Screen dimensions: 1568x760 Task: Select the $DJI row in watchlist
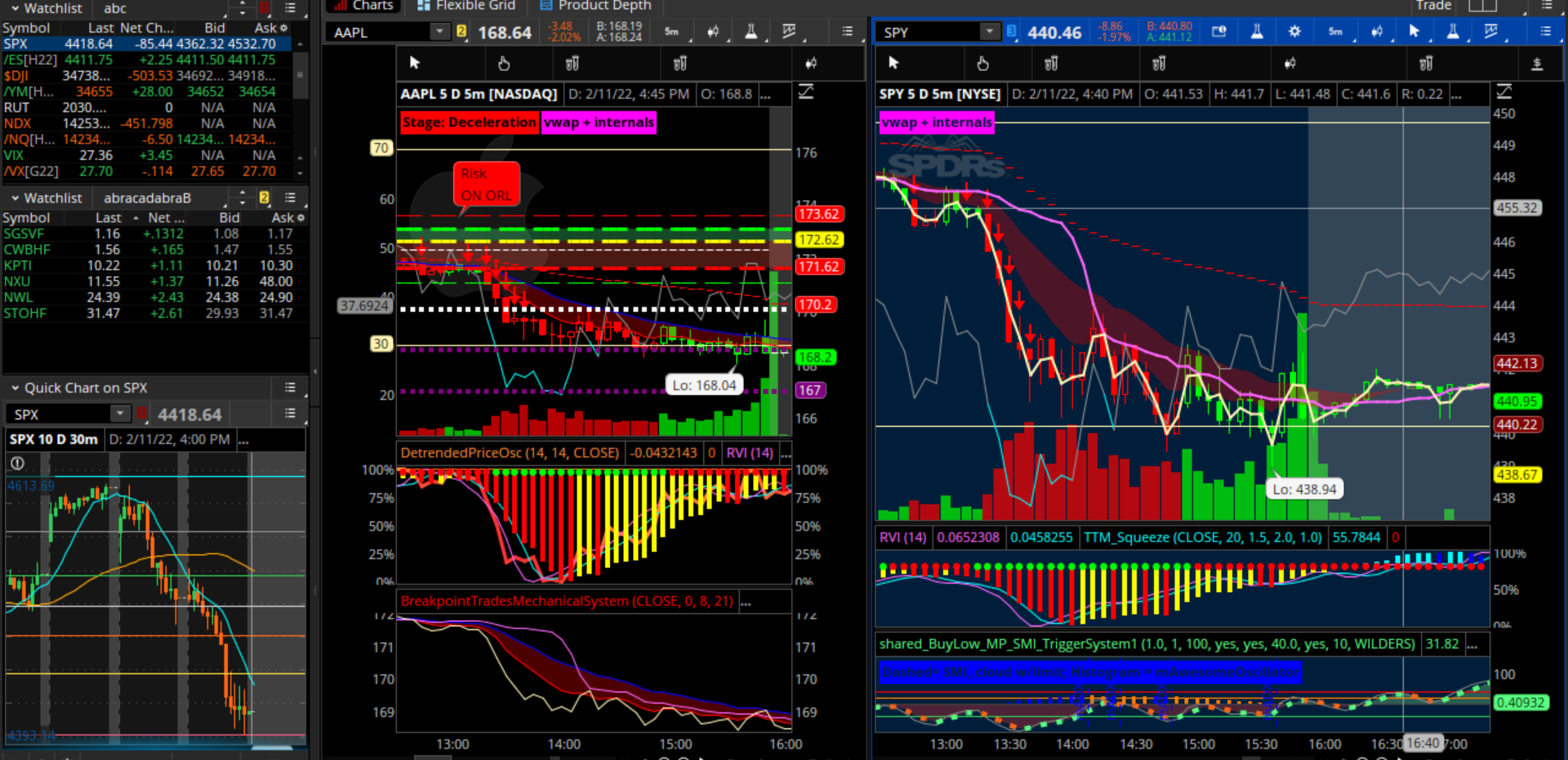click(147, 76)
